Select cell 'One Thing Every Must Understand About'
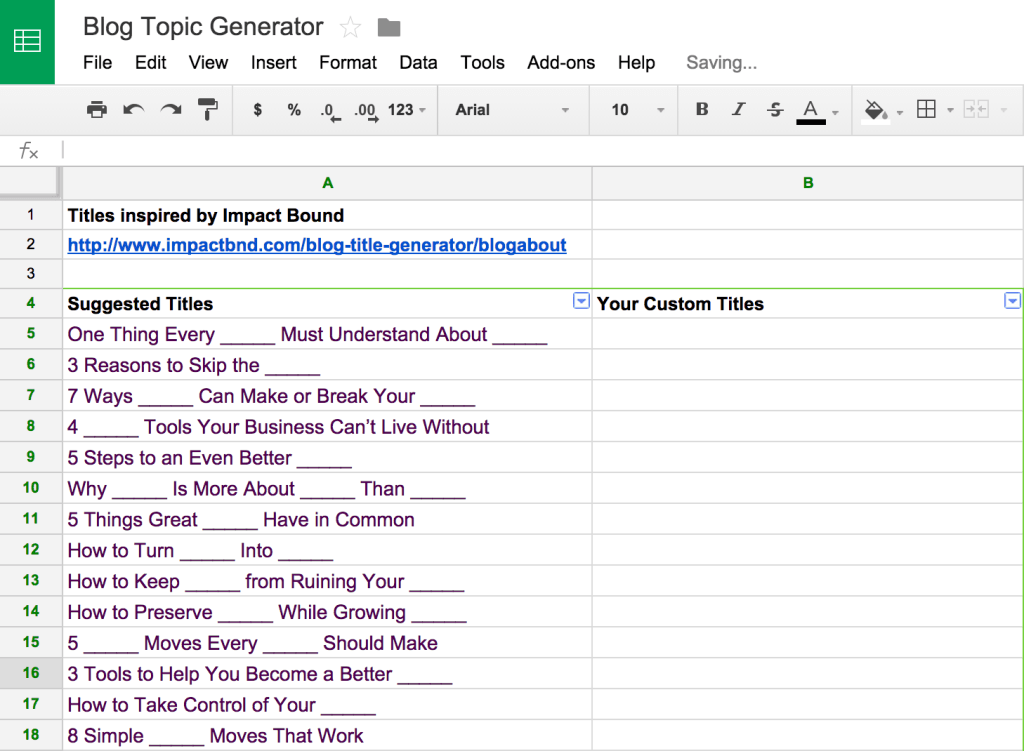The height and width of the screenshot is (751, 1024). click(327, 334)
